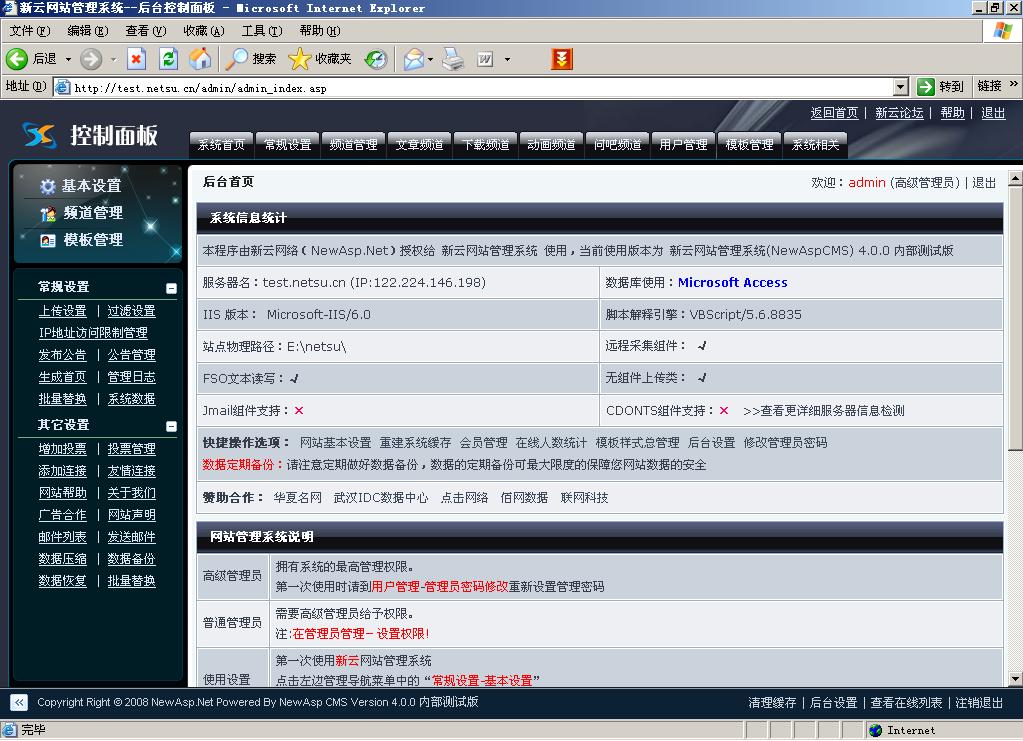This screenshot has width=1023, height=741.
Task: Open the 上传设置 sidebar link
Action: tap(63, 311)
